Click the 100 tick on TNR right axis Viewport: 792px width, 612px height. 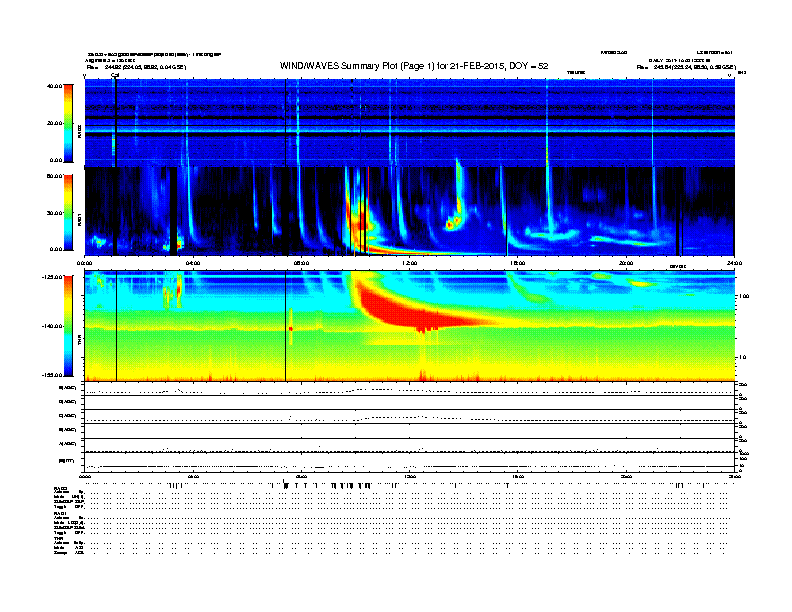coord(744,296)
